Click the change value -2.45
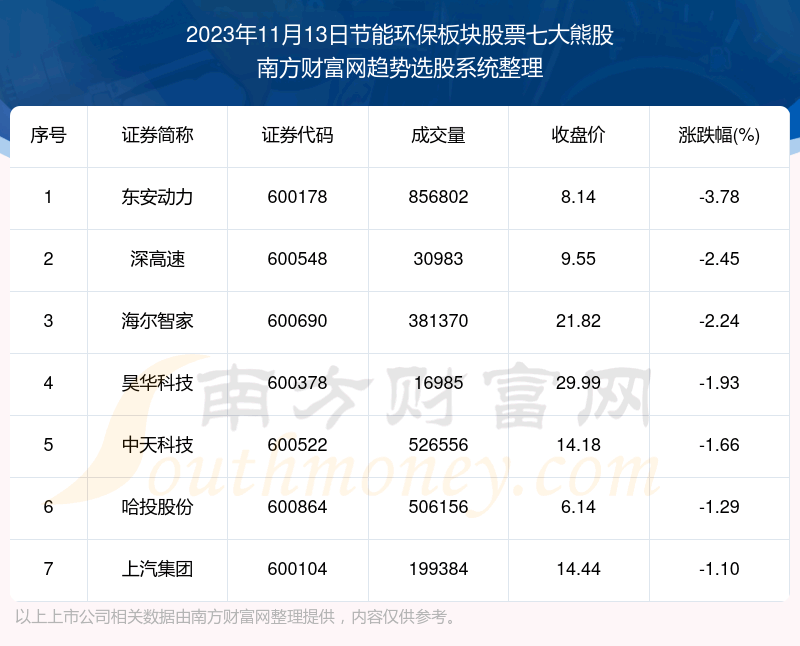 (x=719, y=259)
